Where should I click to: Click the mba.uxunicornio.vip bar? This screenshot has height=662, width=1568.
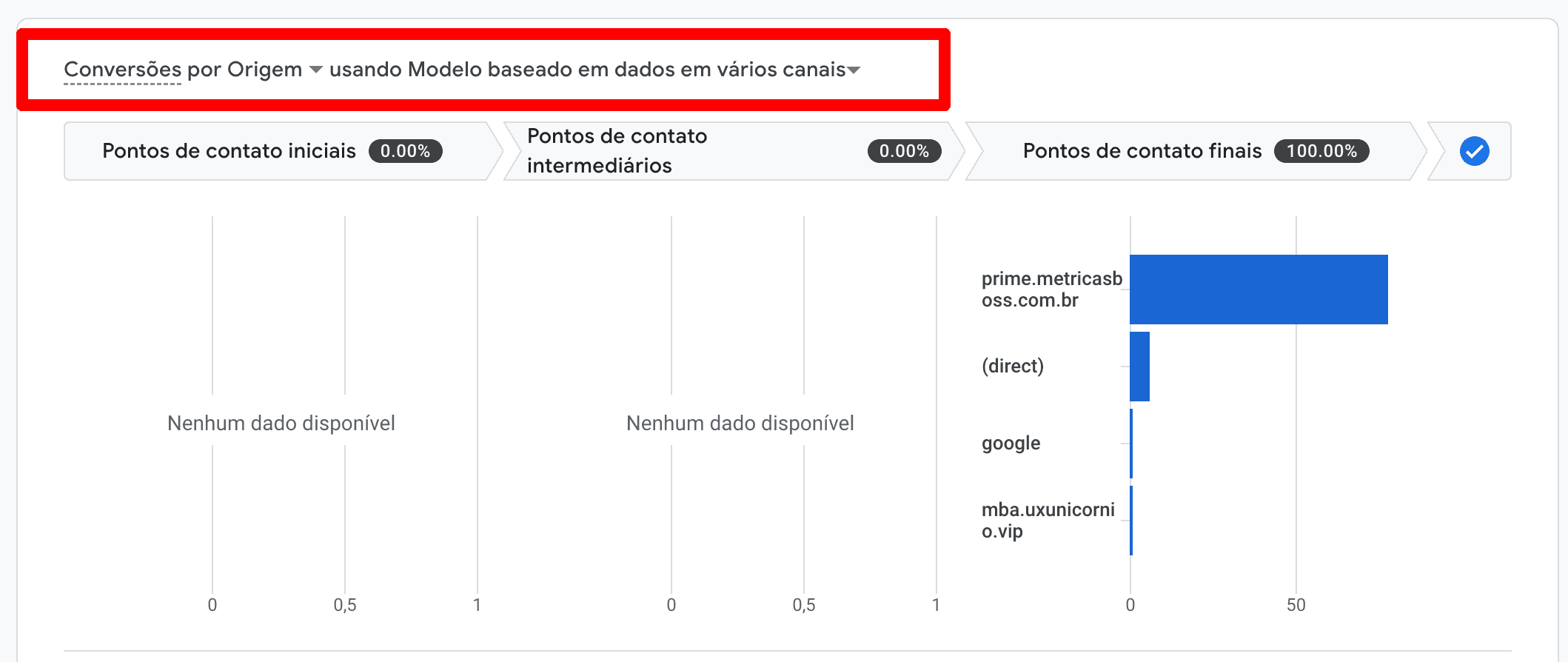(1130, 520)
